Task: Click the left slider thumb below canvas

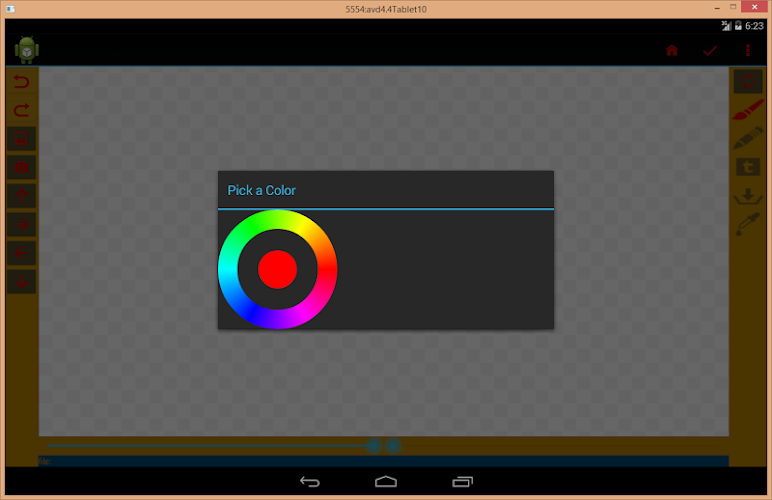Action: (x=374, y=446)
